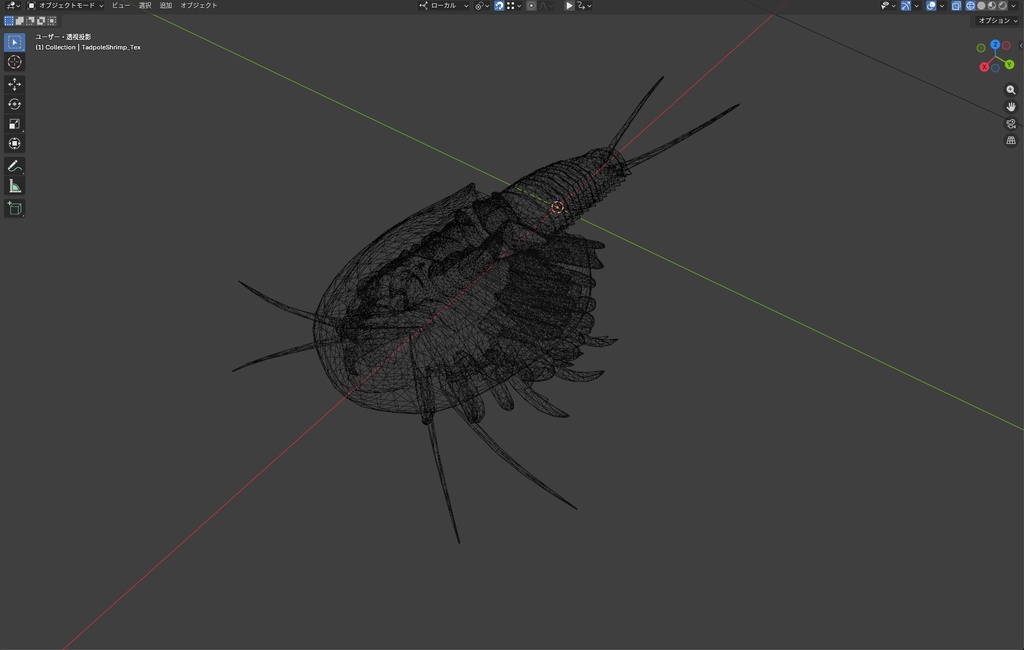Click the play animation icon in header
Image resolution: width=1024 pixels, height=650 pixels.
click(569, 5)
